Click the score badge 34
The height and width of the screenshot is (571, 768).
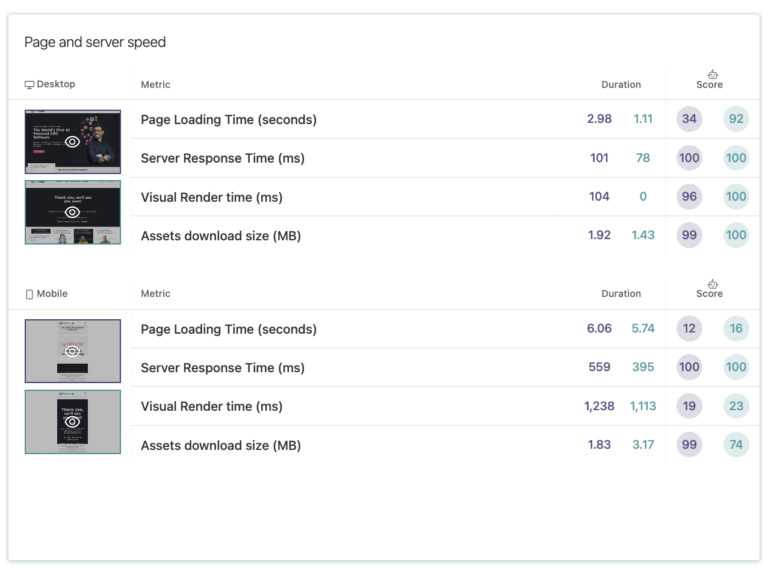coord(689,119)
